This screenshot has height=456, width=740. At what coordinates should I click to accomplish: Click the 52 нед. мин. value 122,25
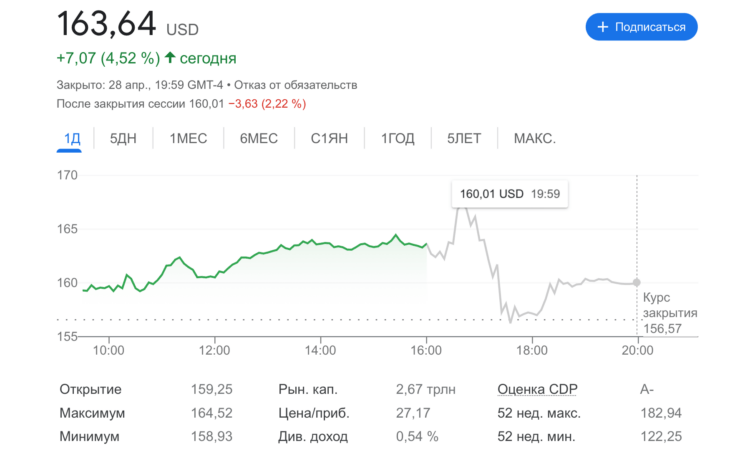(661, 437)
